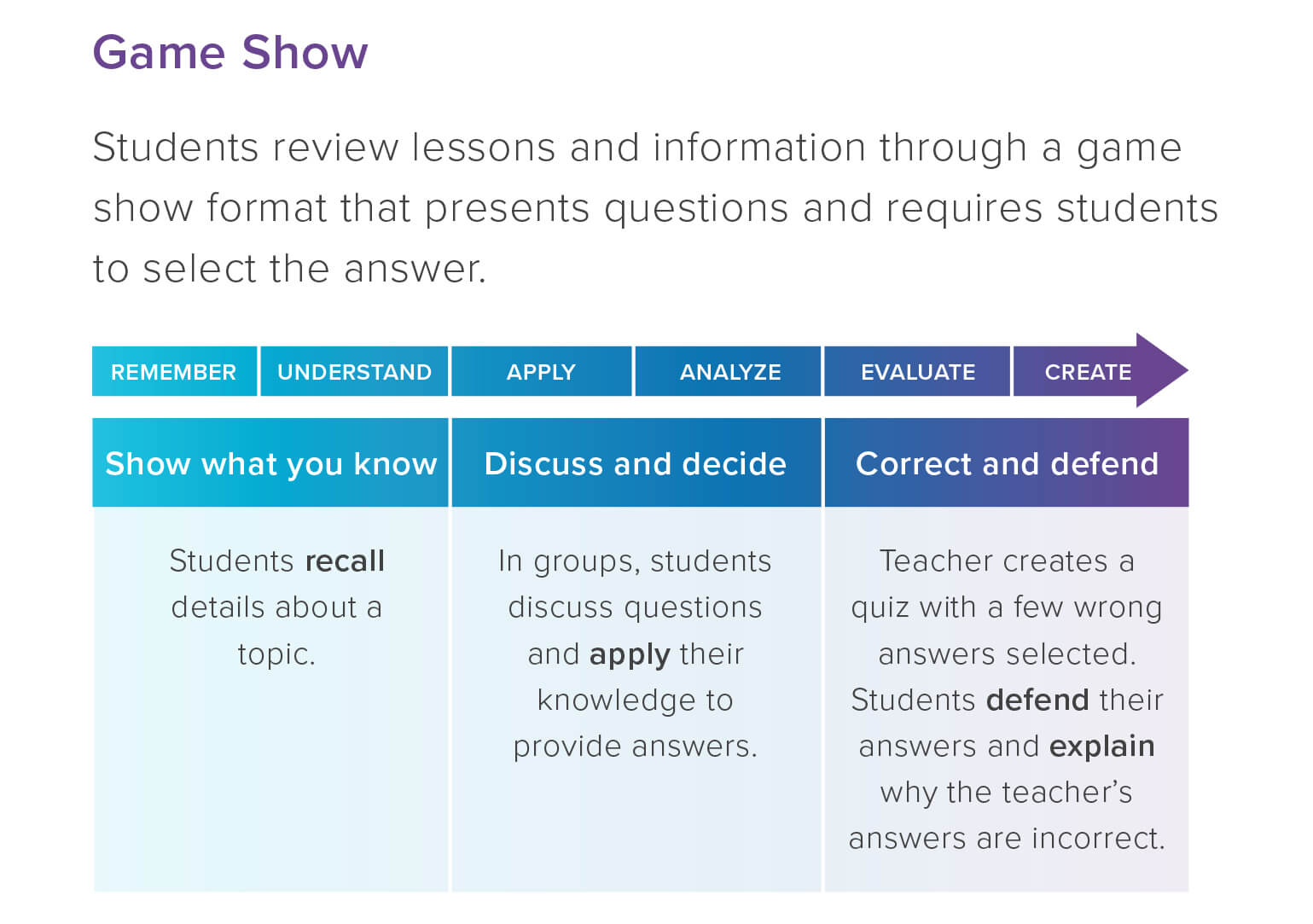Select the UNDERSTAND segment
The image size is (1313, 924).
click(354, 372)
